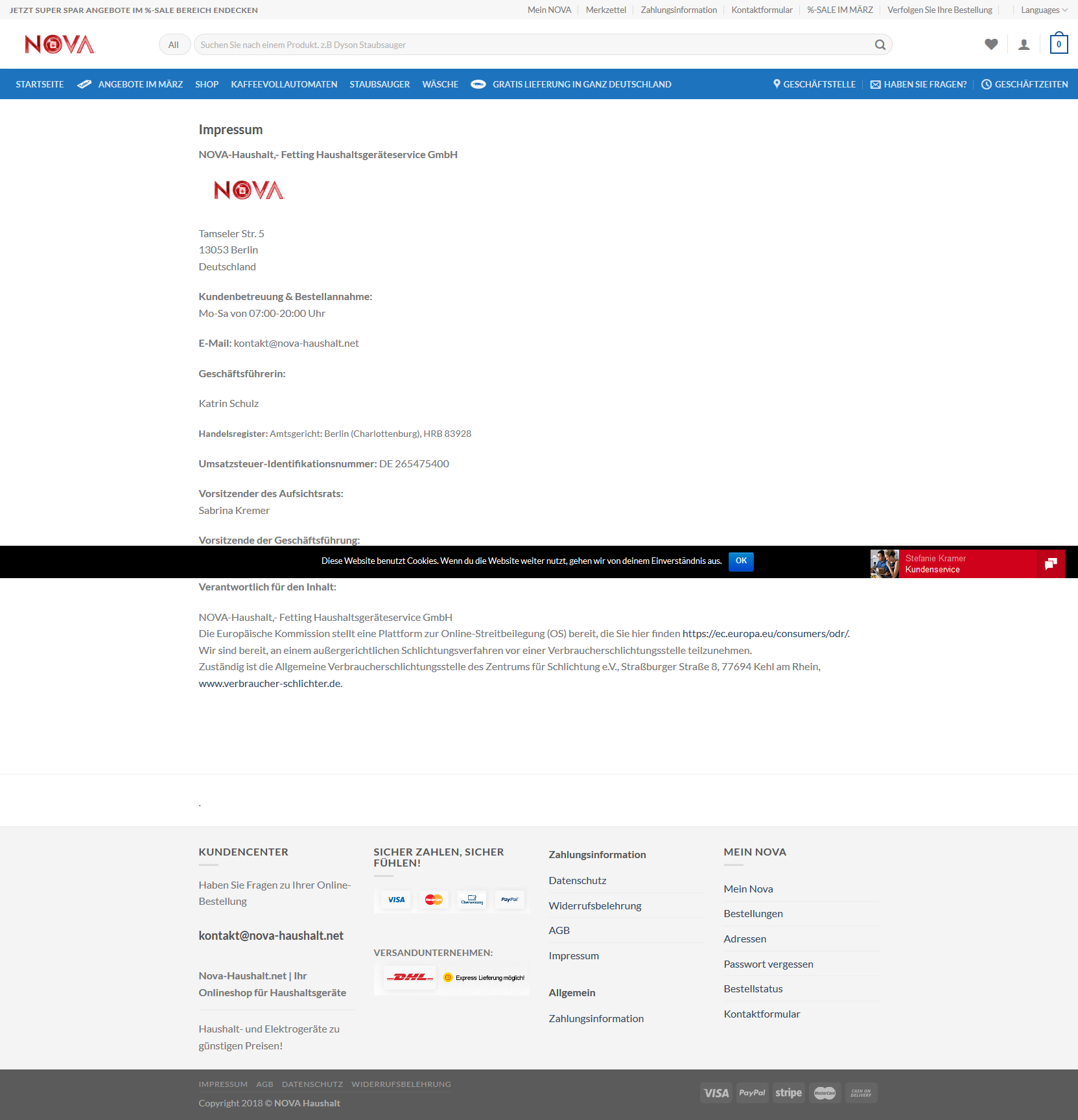Click the Kundenservice chat widget label
Viewport: 1078px width, 1120px height.
tap(932, 570)
